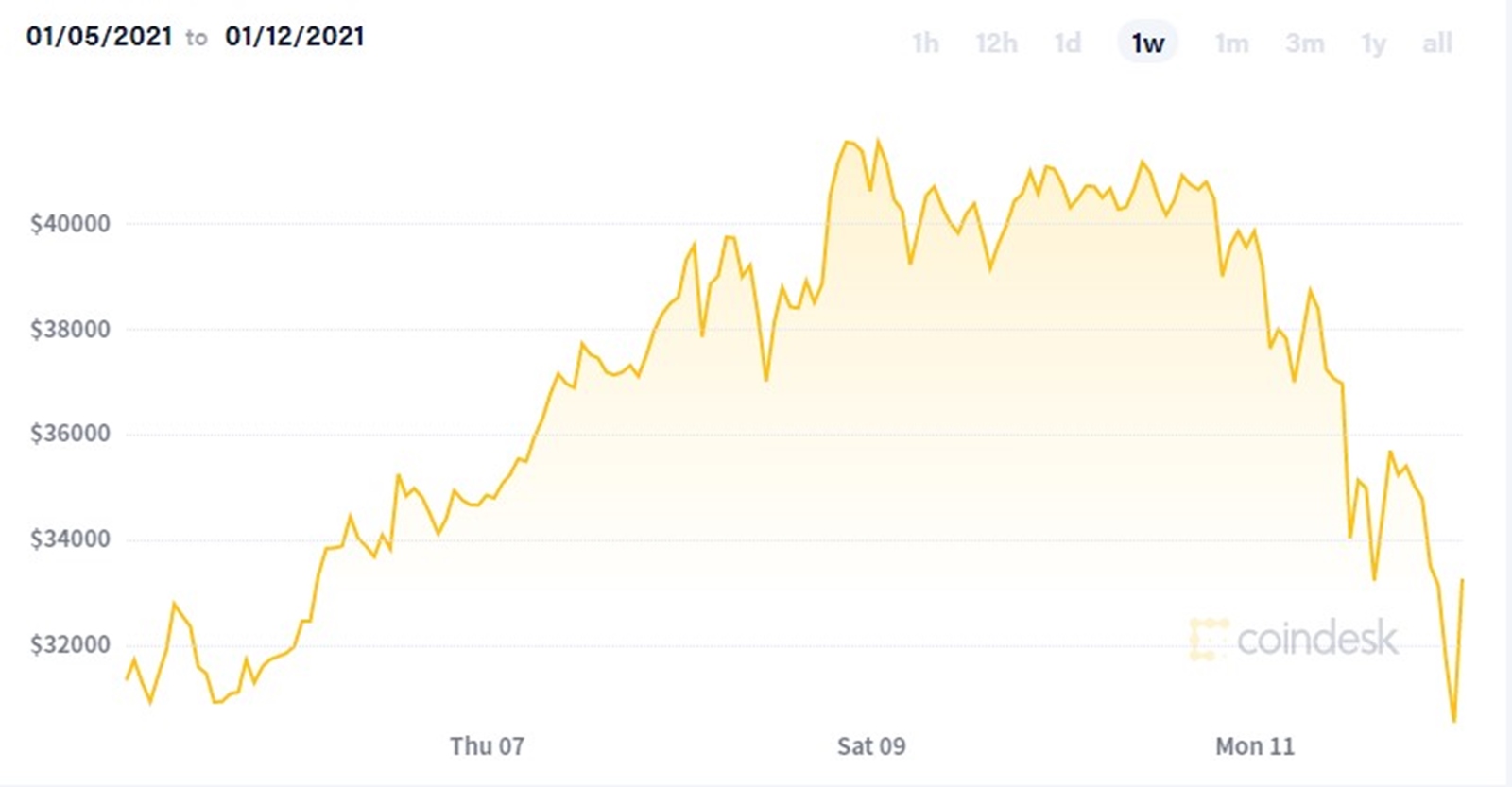Click the $32000 price axis label

pos(70,644)
